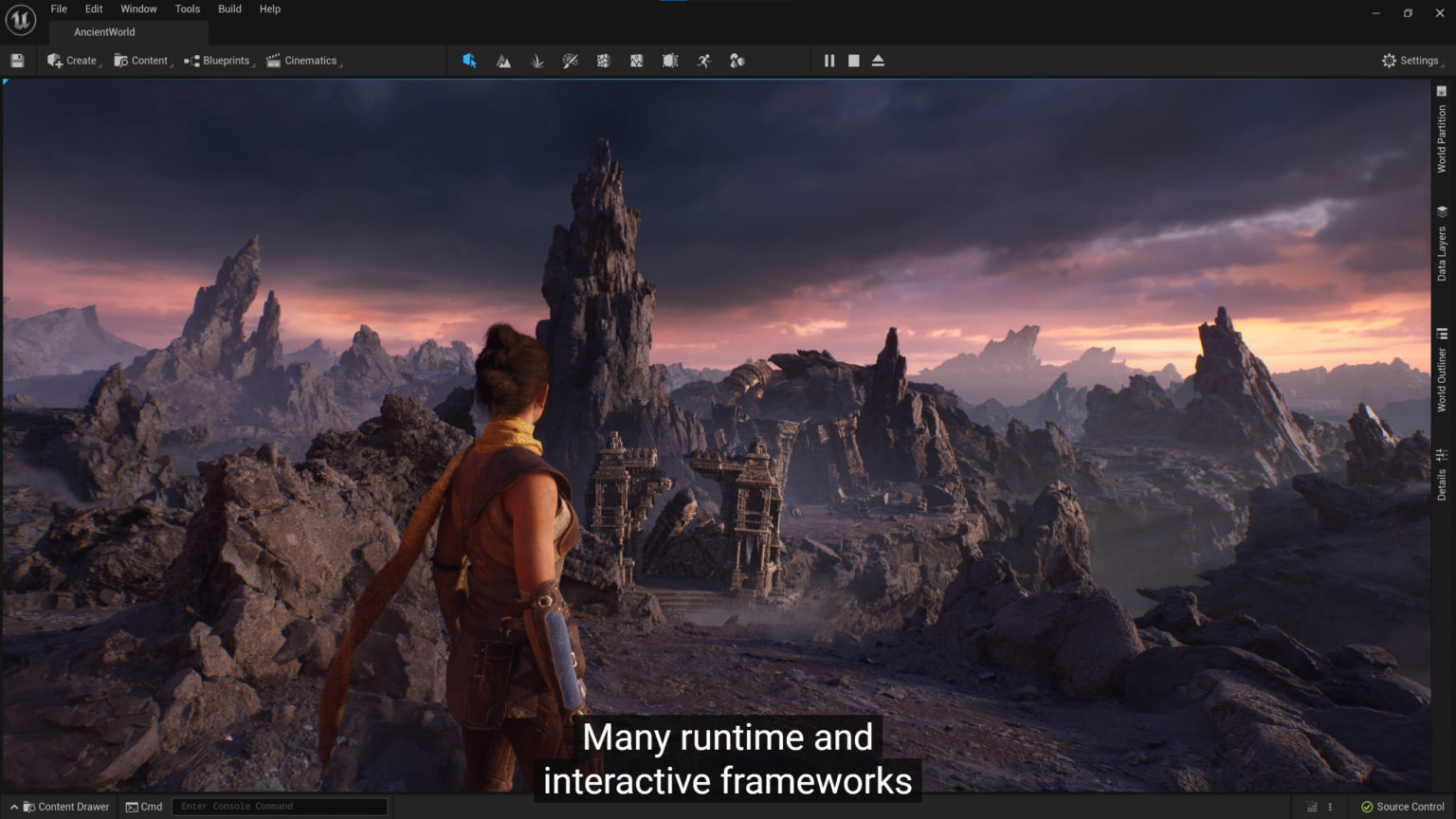Viewport: 1456px width, 819px height.
Task: Open the Content dropdown menu
Action: tap(141, 61)
